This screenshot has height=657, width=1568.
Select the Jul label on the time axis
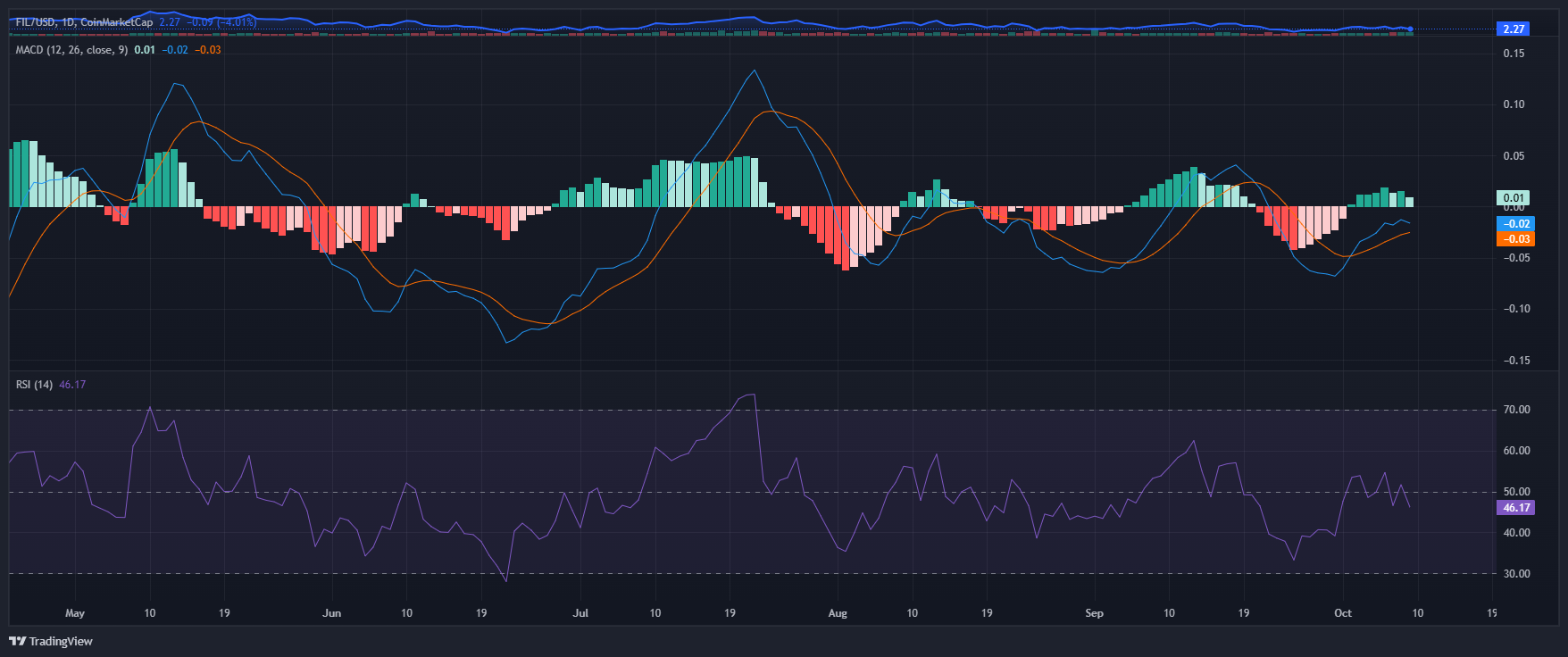pos(580,613)
